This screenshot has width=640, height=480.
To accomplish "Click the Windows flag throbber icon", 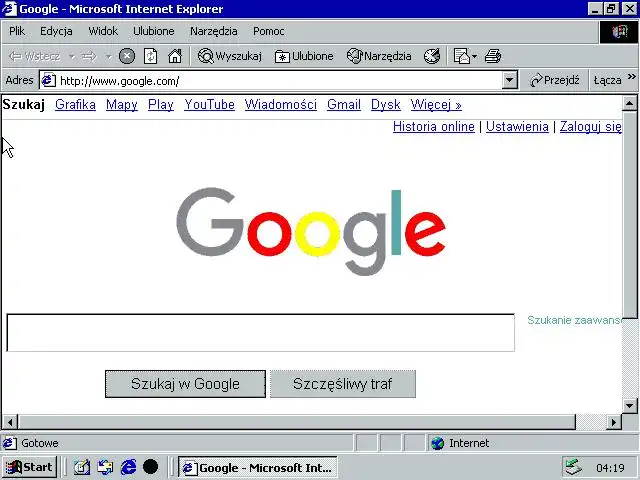I will click(x=618, y=31).
